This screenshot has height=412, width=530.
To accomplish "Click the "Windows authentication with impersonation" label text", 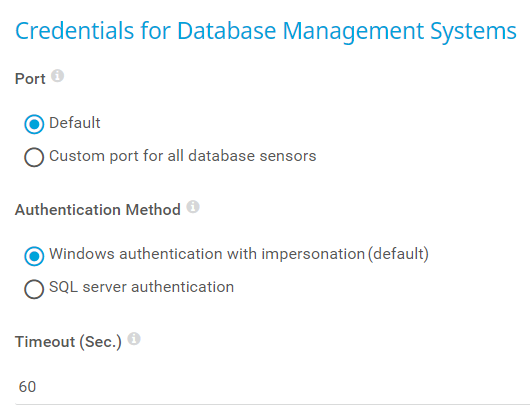I will [207, 254].
